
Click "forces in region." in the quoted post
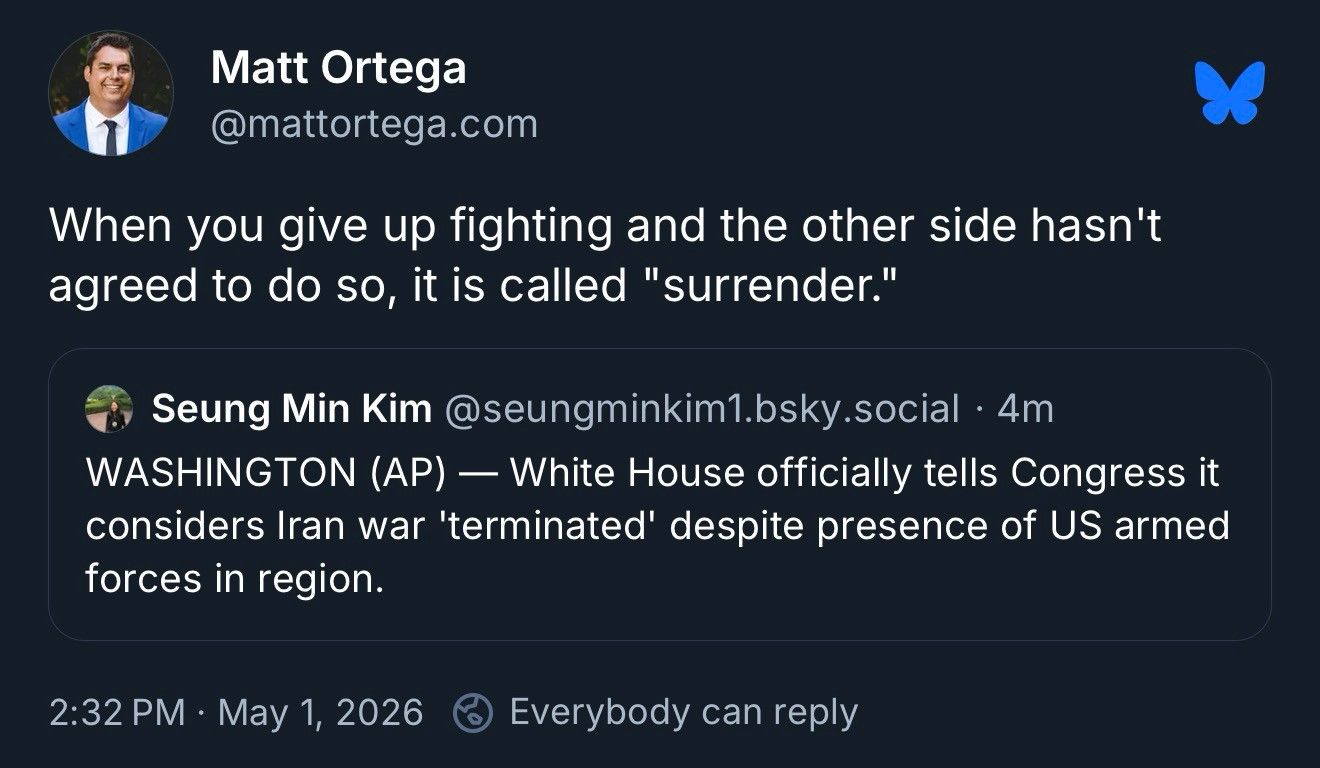[235, 579]
